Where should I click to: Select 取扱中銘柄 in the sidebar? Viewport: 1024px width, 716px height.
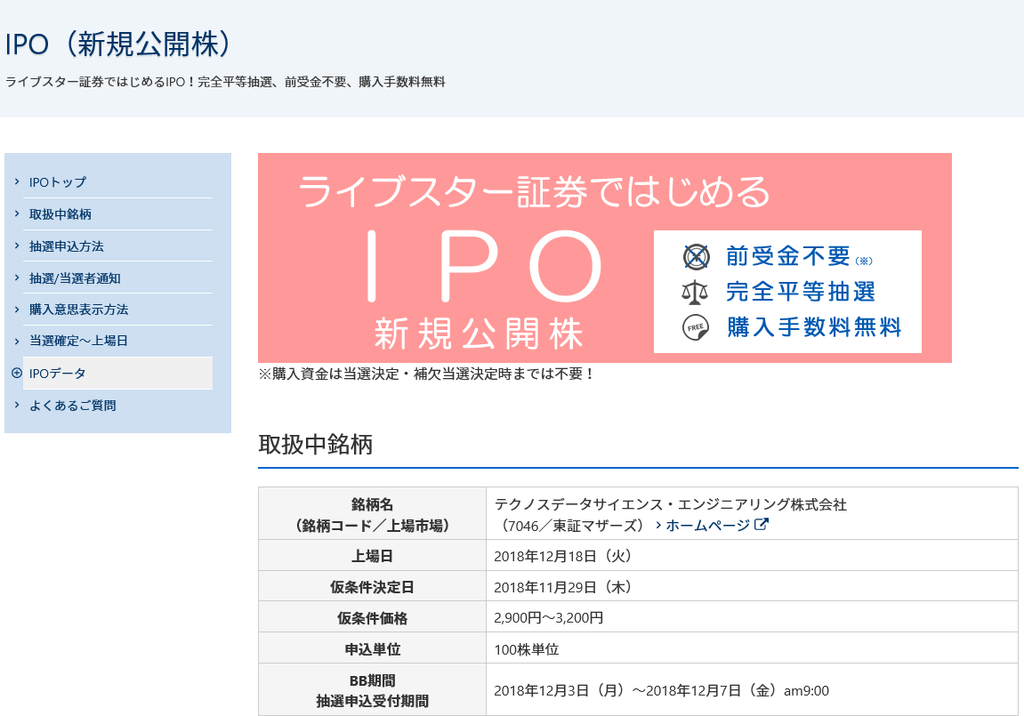click(60, 214)
